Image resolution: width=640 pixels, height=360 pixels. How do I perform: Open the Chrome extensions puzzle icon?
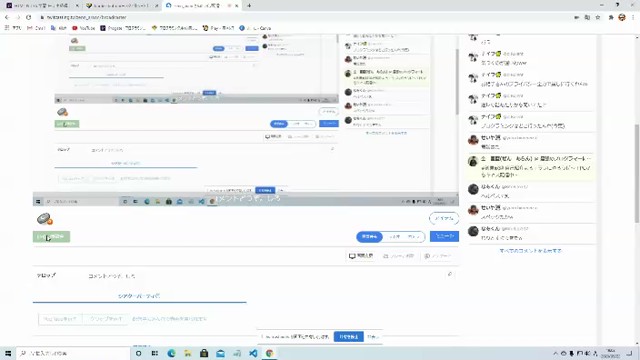(611, 17)
